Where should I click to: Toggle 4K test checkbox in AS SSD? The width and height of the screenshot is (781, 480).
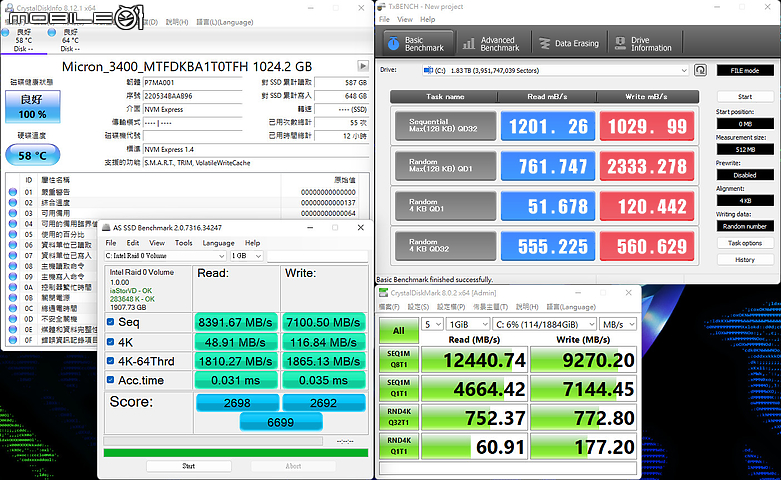(111, 342)
